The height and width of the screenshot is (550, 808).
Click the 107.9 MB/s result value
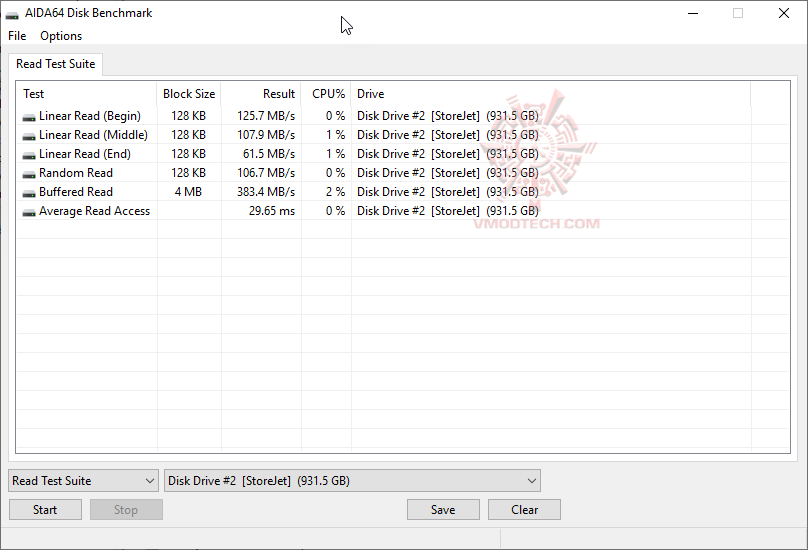pos(266,135)
